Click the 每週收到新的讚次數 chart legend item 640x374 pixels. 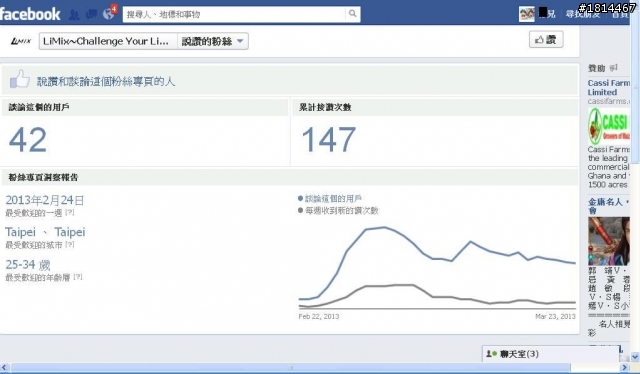click(338, 211)
